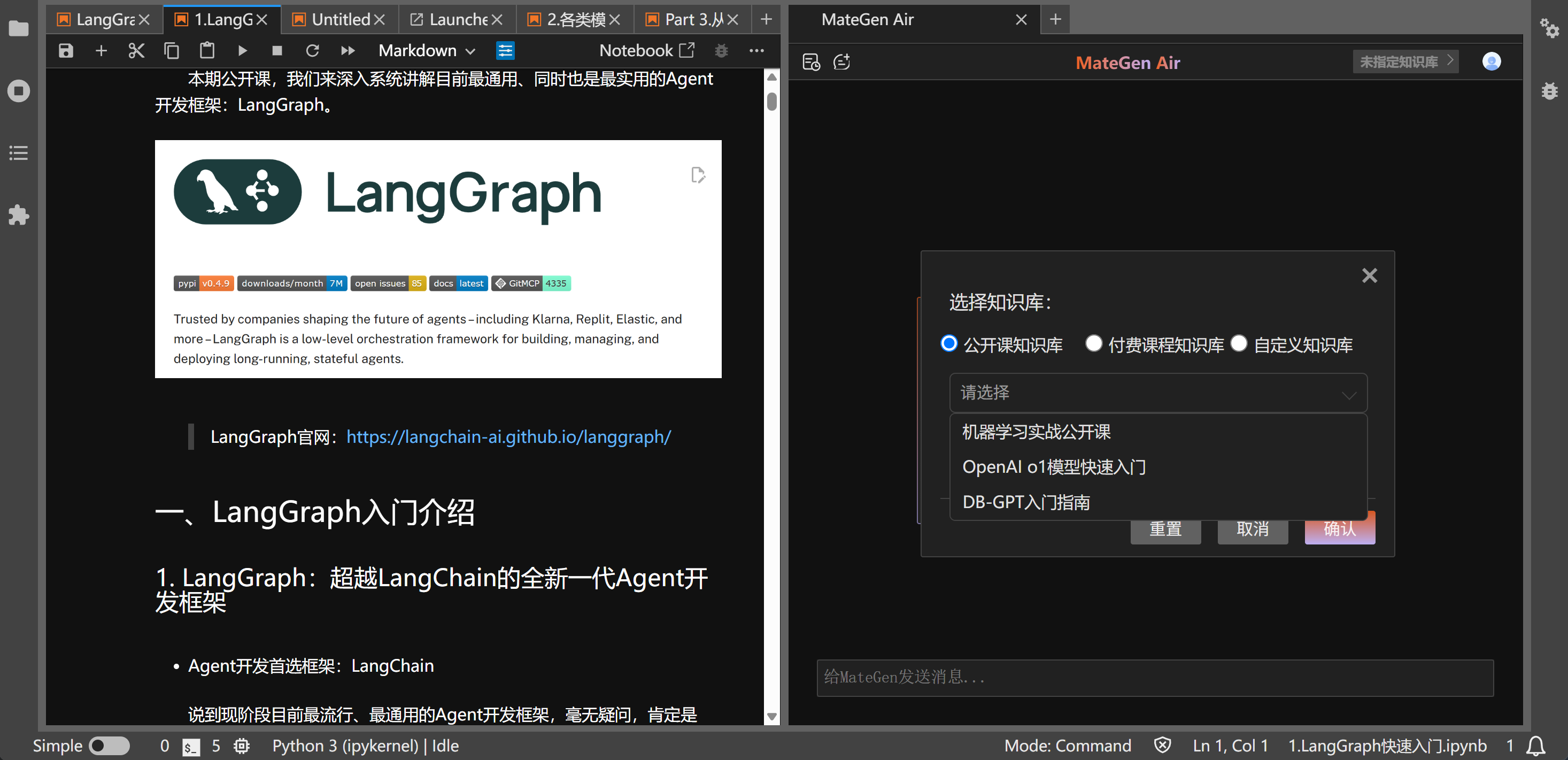Paste cell from clipboard
Image resolution: width=1568 pixels, height=760 pixels.
pyautogui.click(x=207, y=51)
